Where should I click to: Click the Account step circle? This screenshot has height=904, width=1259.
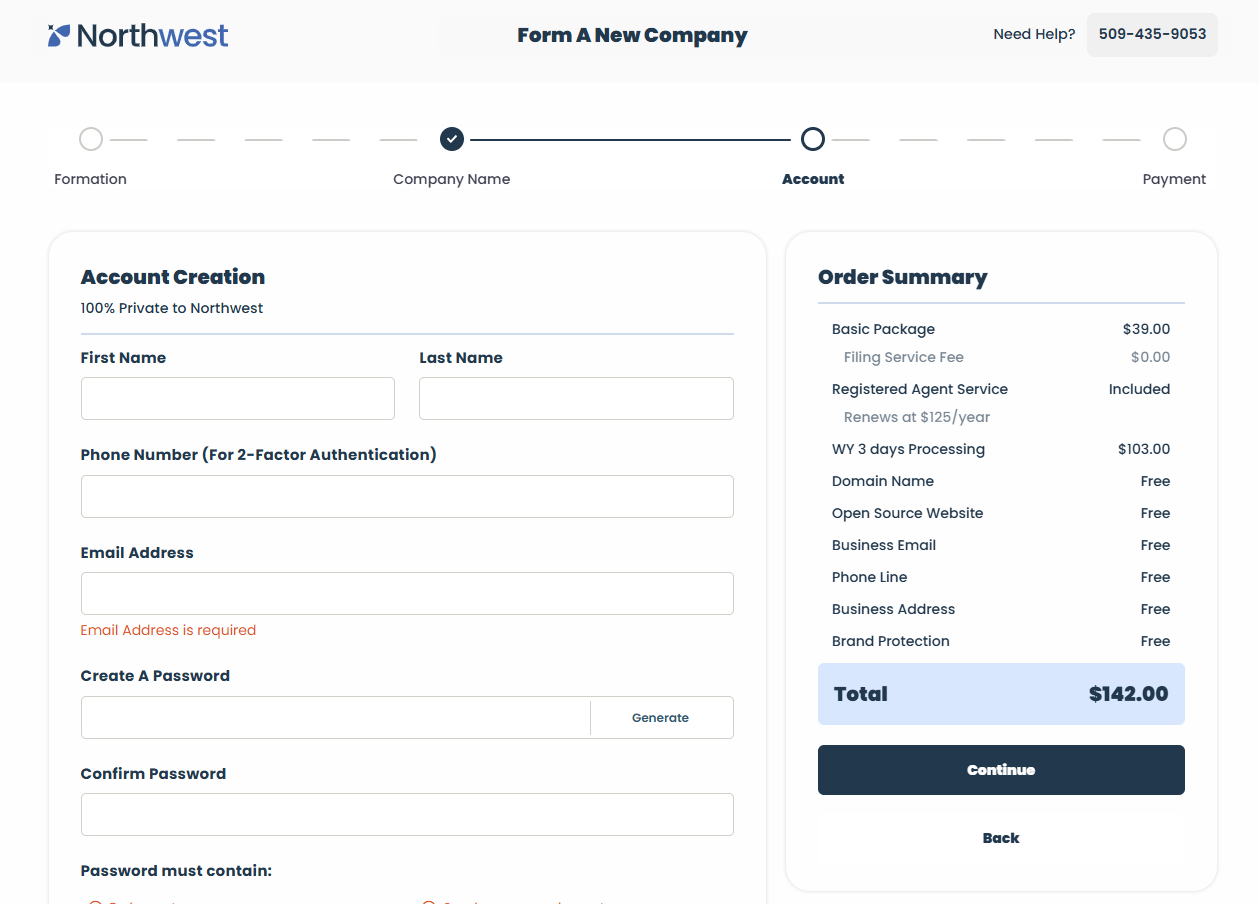pyautogui.click(x=813, y=139)
